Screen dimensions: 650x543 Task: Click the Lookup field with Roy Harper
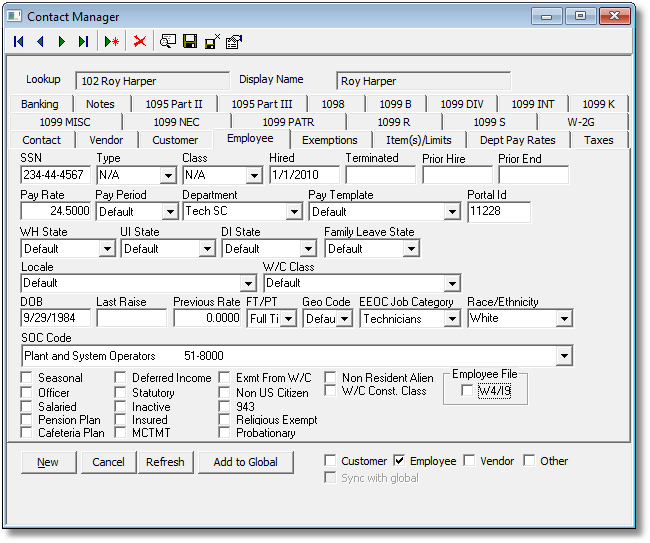pyautogui.click(x=152, y=81)
